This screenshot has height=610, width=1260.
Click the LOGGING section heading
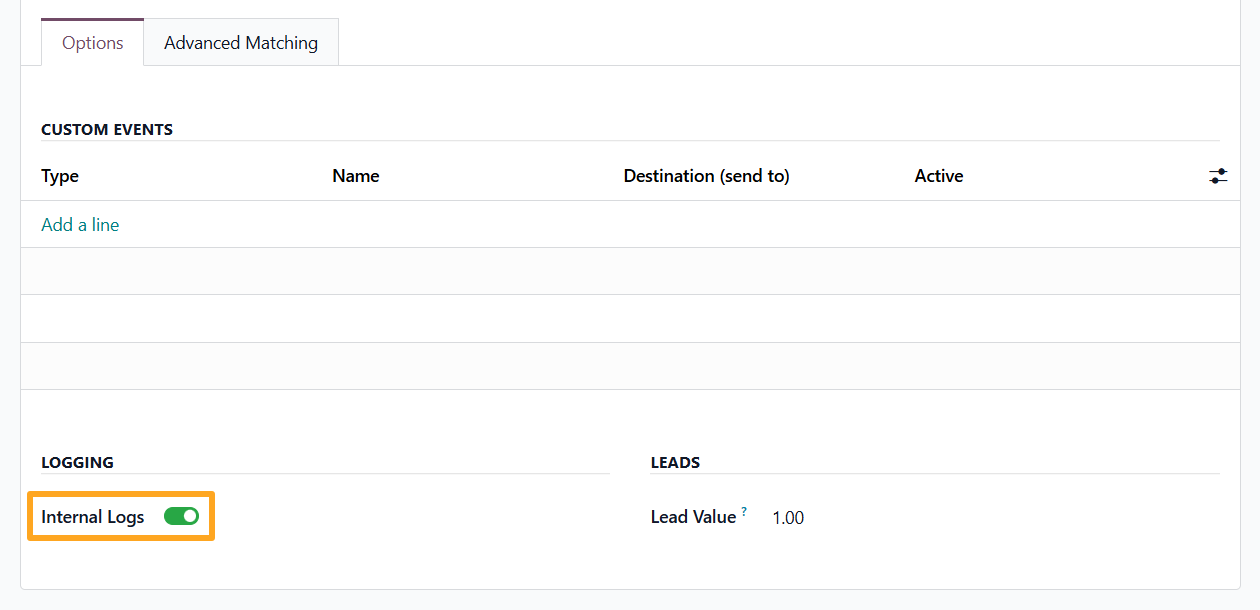pos(77,463)
